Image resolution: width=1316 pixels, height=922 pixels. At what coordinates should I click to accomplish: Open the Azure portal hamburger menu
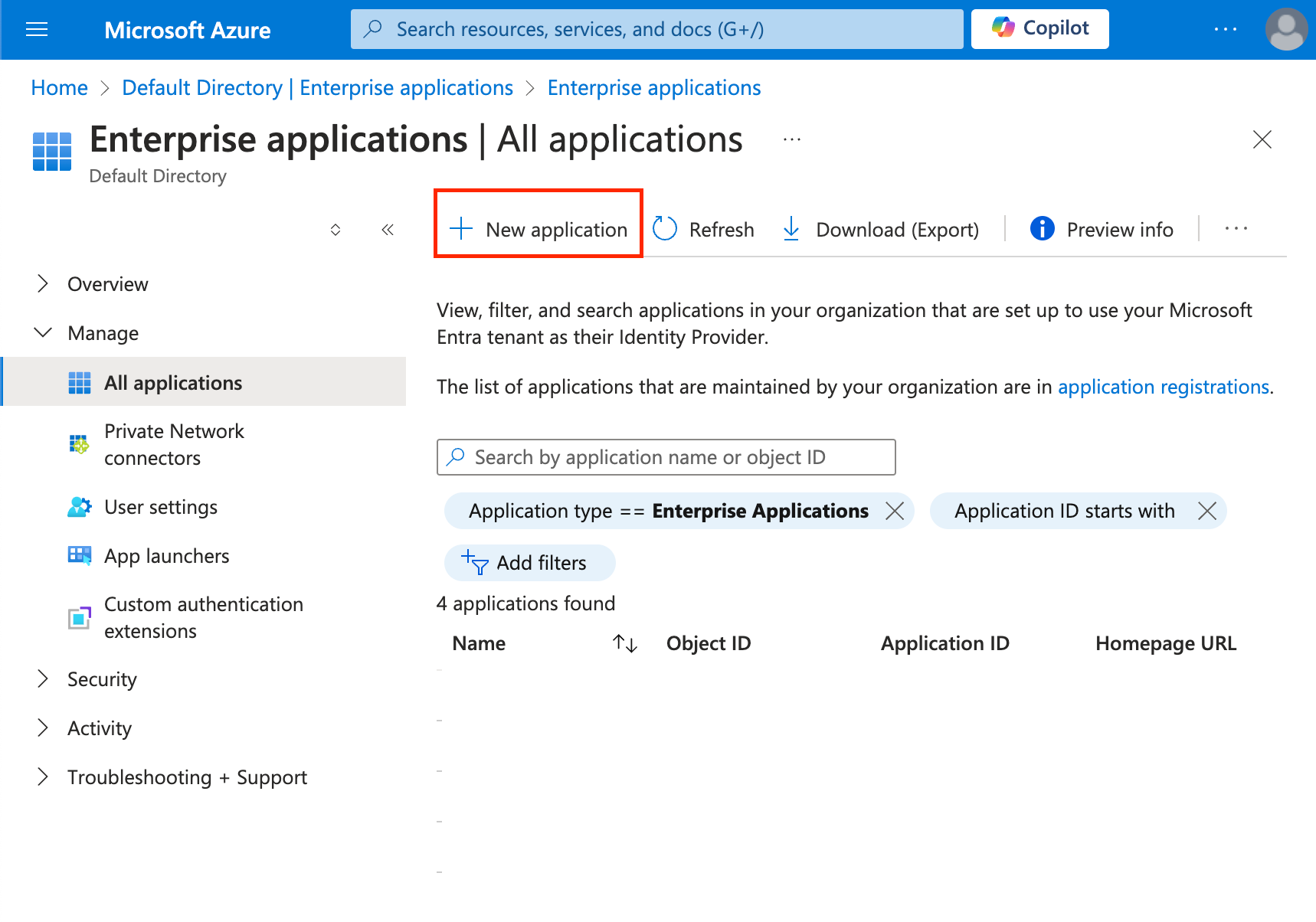pyautogui.click(x=37, y=30)
